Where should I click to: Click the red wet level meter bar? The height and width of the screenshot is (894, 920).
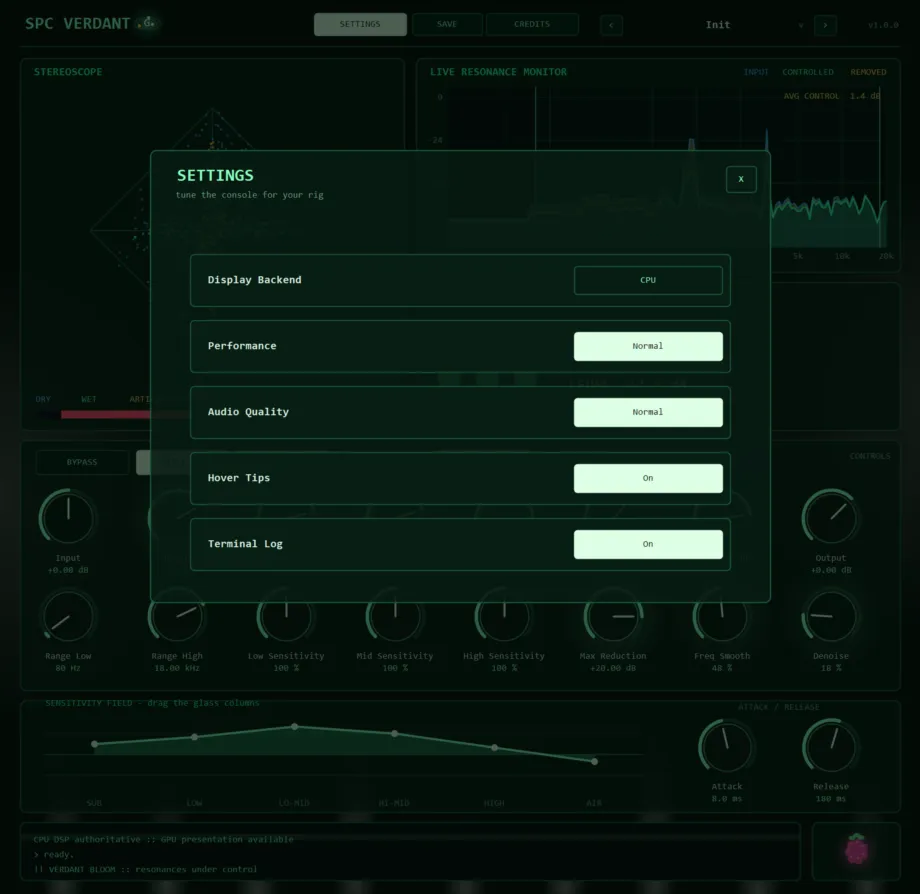pyautogui.click(x=106, y=415)
